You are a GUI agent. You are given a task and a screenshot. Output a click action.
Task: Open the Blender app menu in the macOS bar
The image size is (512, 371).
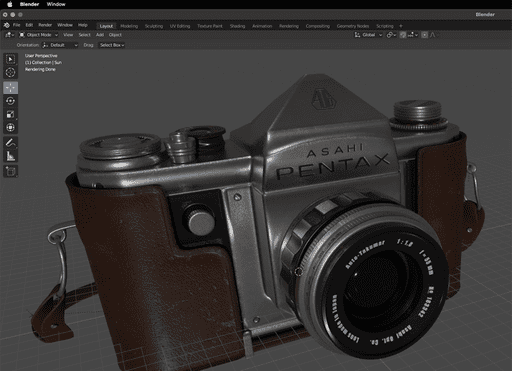[x=29, y=4]
